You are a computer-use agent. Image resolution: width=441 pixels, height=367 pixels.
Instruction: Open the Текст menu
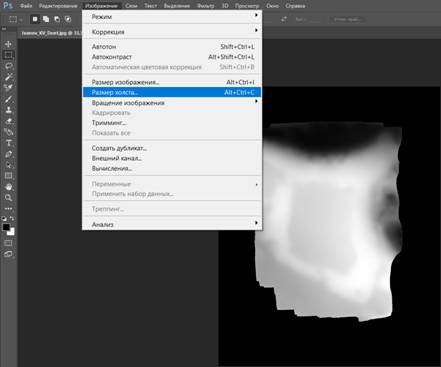(x=150, y=6)
